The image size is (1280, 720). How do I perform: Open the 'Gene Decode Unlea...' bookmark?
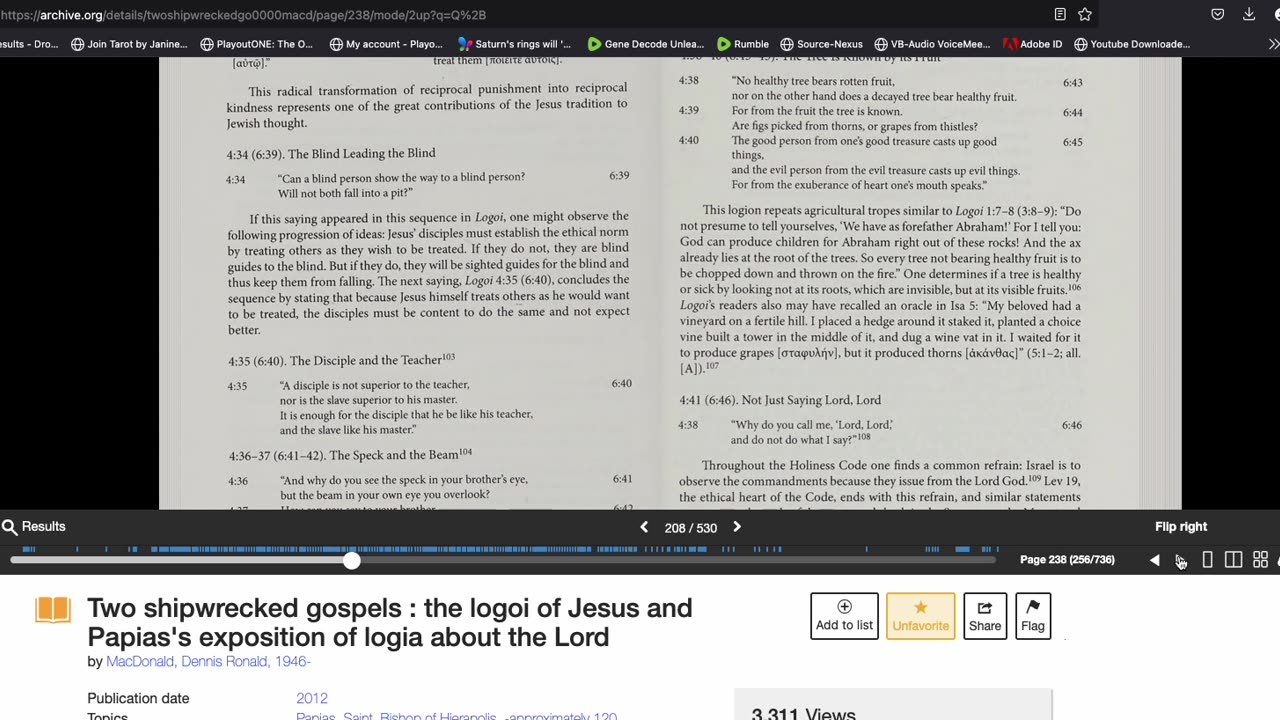[645, 44]
